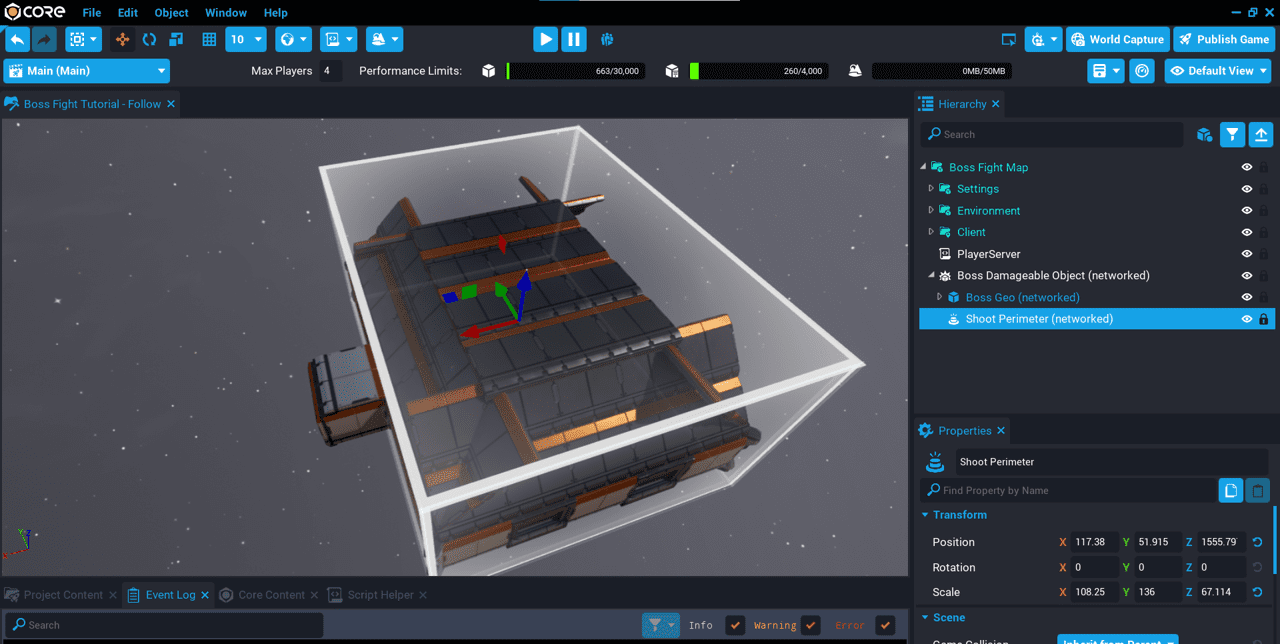Copy properties with the copy icon
This screenshot has width=1280, height=644.
point(1231,490)
